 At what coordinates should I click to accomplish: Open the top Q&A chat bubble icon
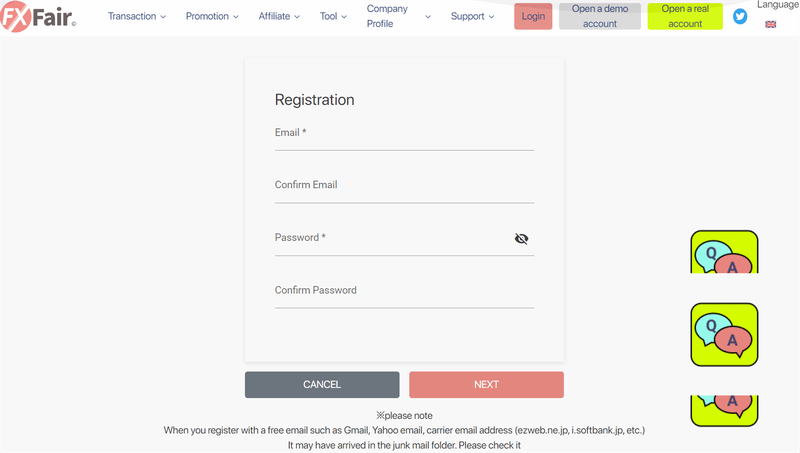coord(724,251)
